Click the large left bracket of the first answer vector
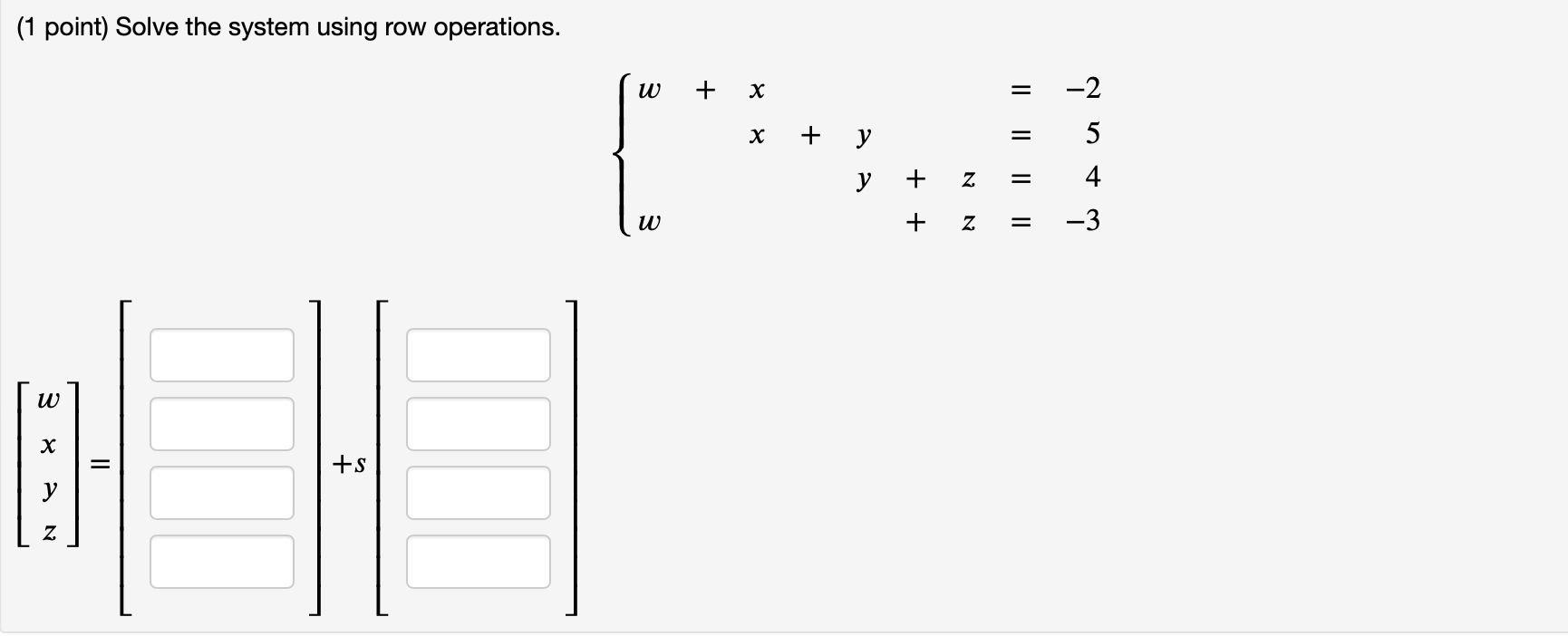 (123, 458)
